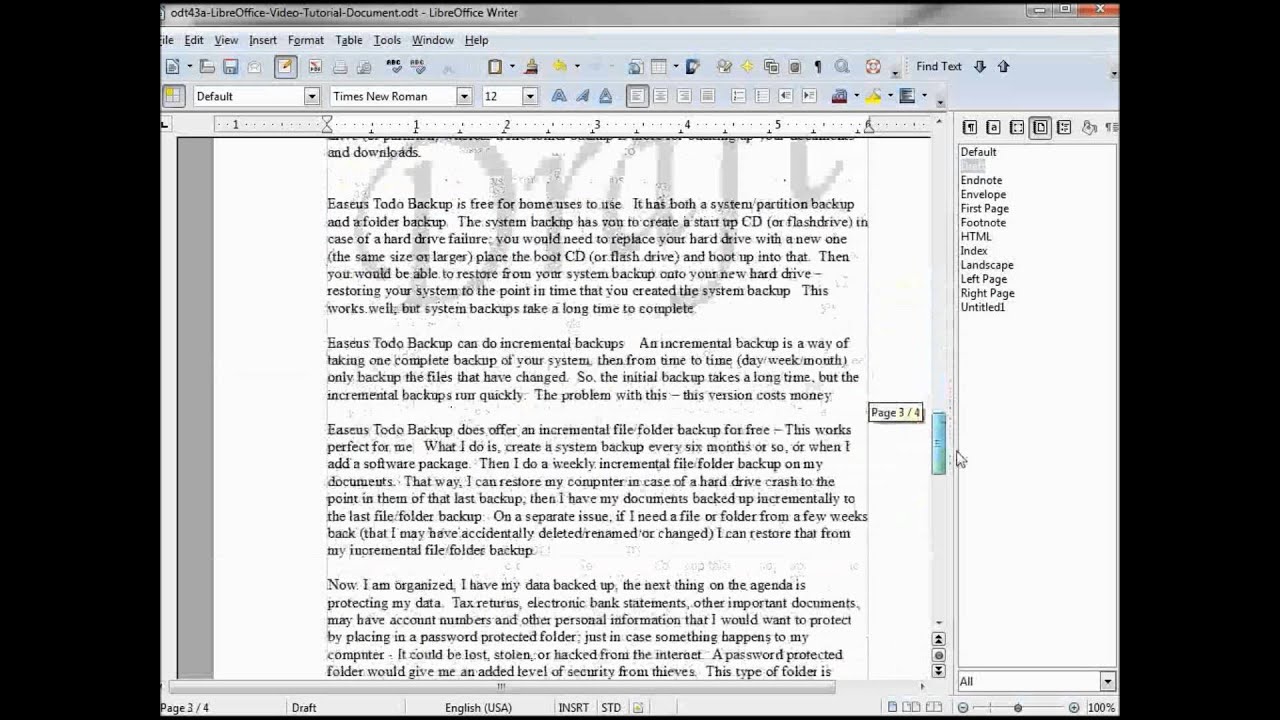Find next with down arrow
The image size is (1280, 720).
[979, 67]
